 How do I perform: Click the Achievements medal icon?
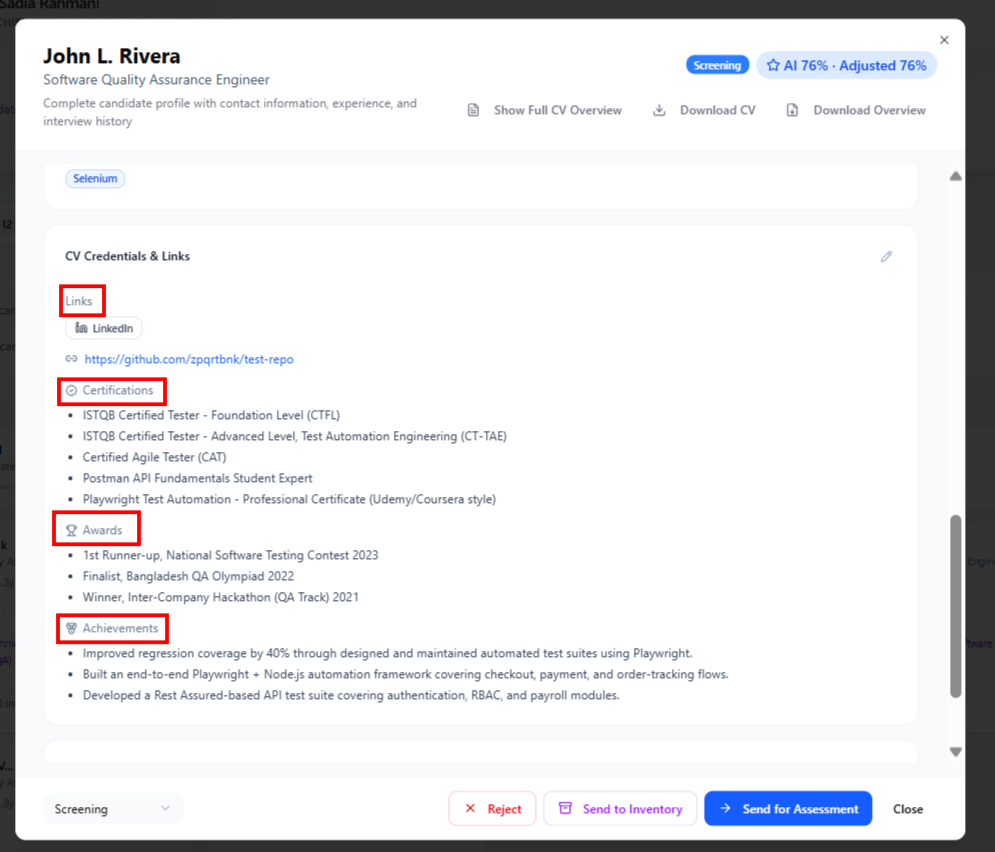[x=71, y=628]
